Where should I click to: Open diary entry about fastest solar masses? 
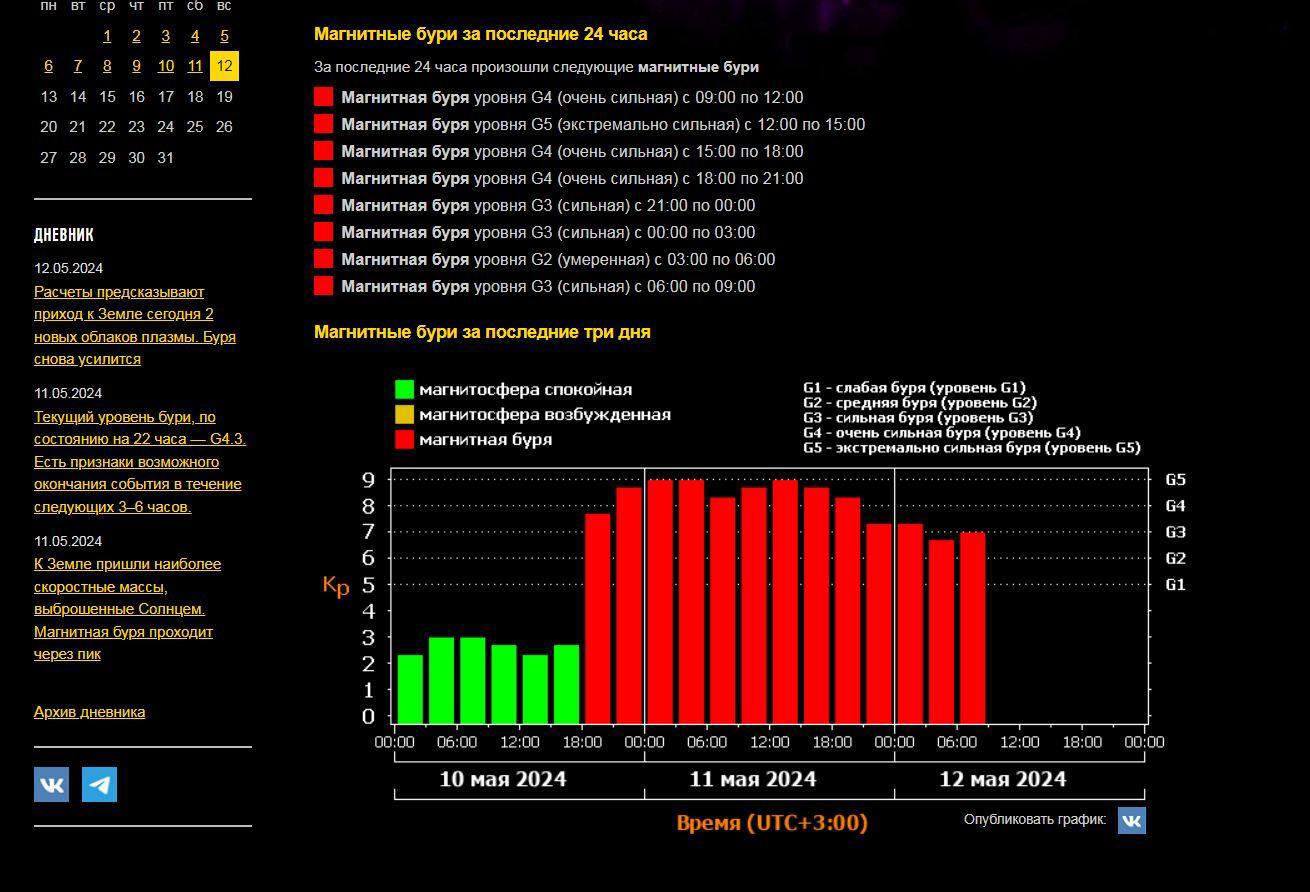(127, 608)
